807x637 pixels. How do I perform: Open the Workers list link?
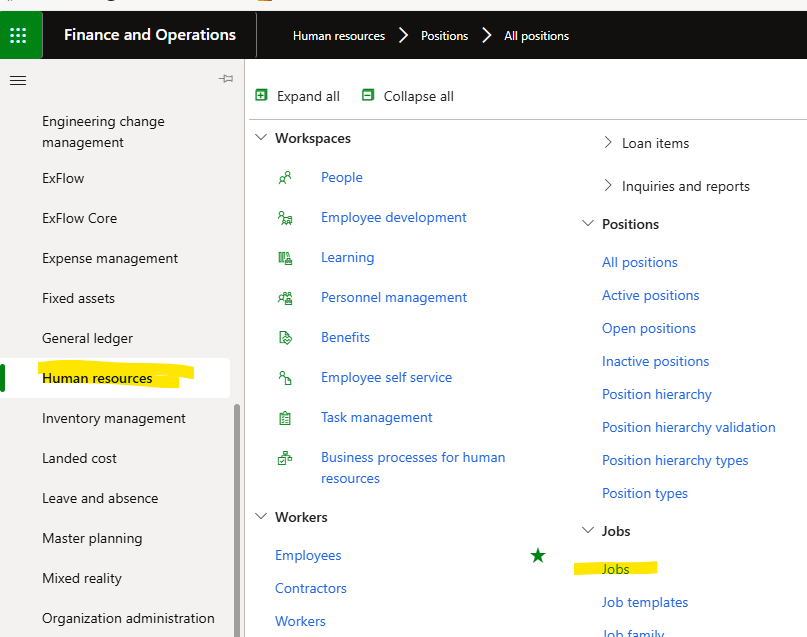tap(300, 622)
